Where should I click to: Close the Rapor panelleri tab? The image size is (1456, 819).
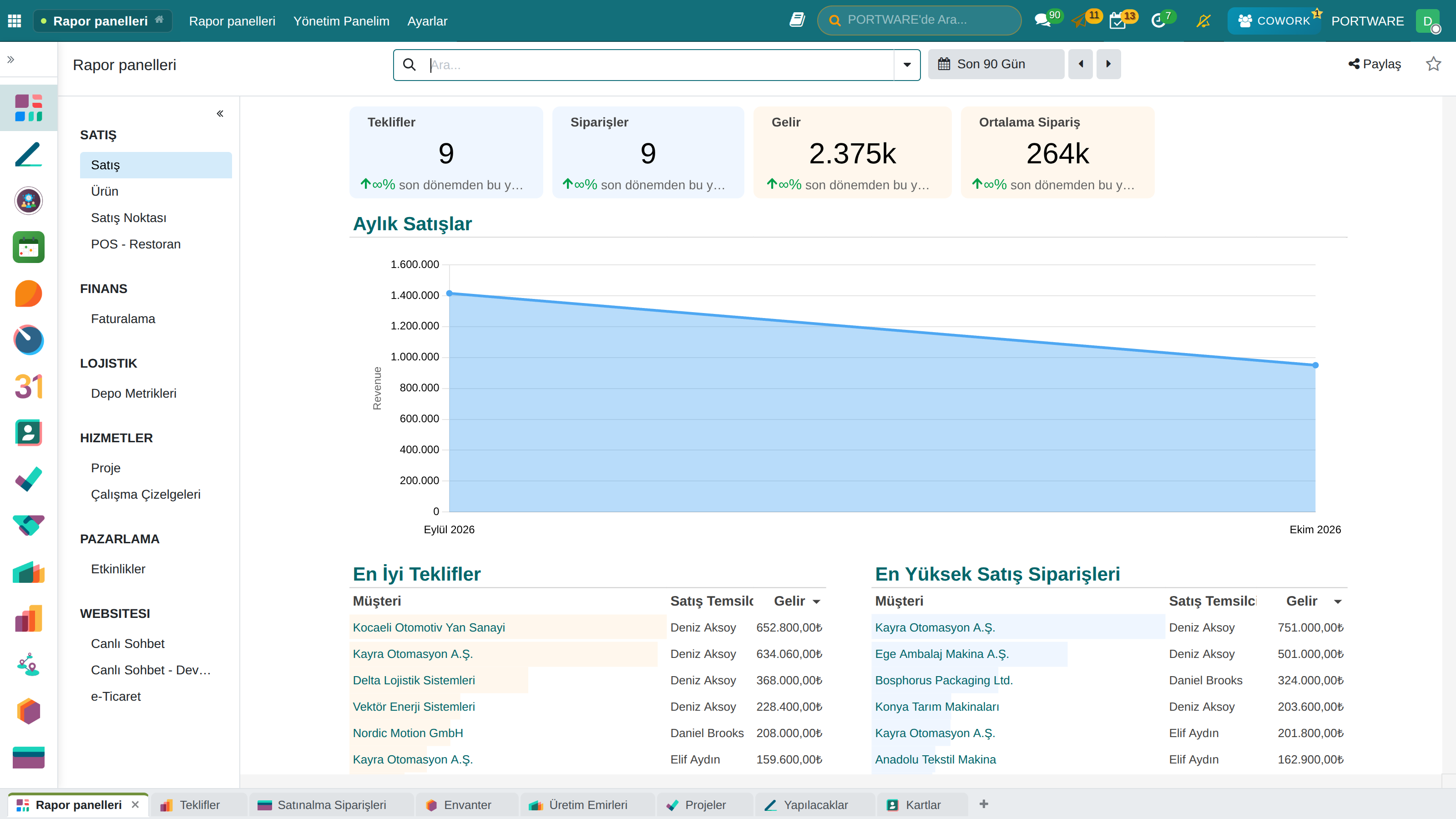[x=135, y=804]
